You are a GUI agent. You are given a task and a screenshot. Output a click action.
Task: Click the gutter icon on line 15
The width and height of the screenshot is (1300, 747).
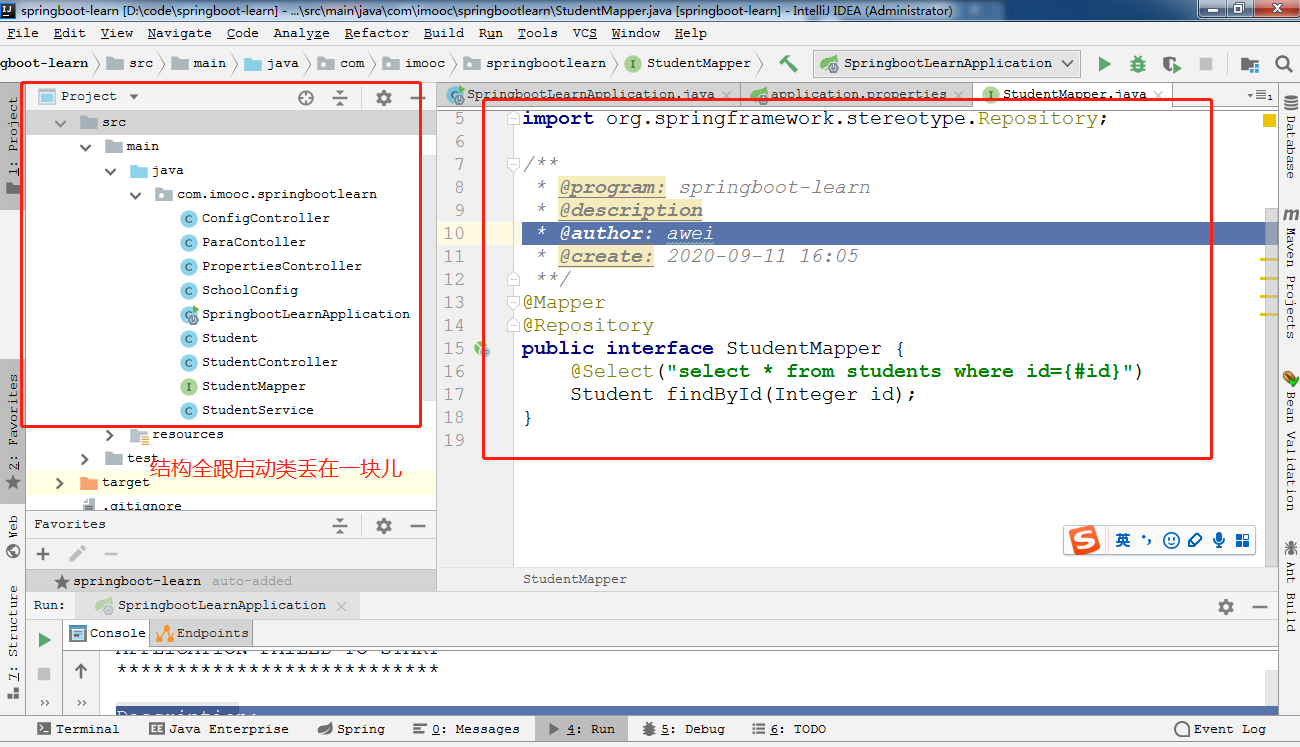pyautogui.click(x=482, y=349)
